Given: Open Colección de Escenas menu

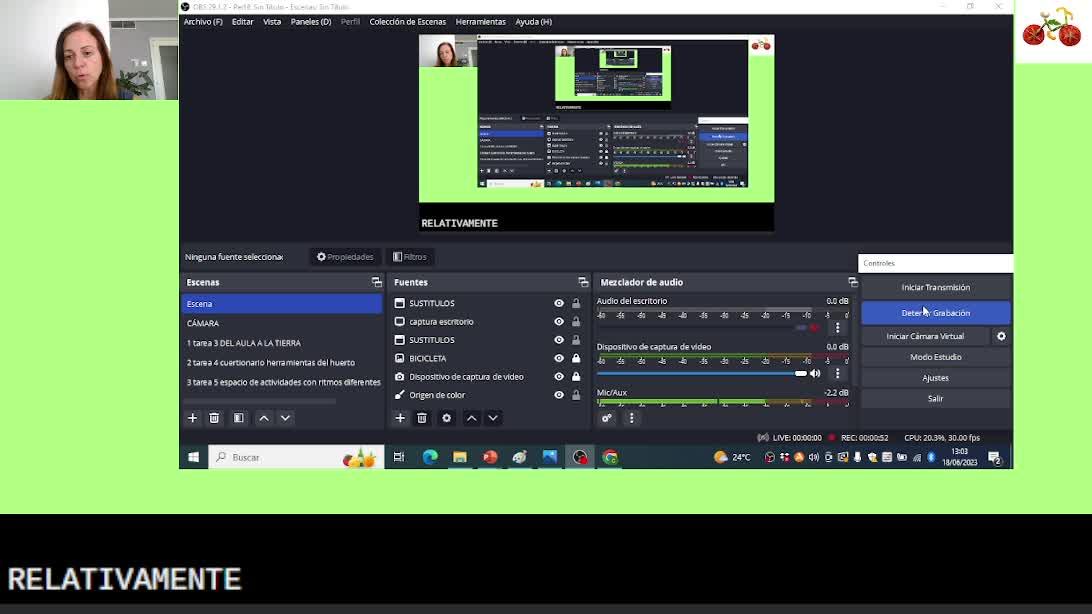Looking at the screenshot, I should [x=407, y=22].
